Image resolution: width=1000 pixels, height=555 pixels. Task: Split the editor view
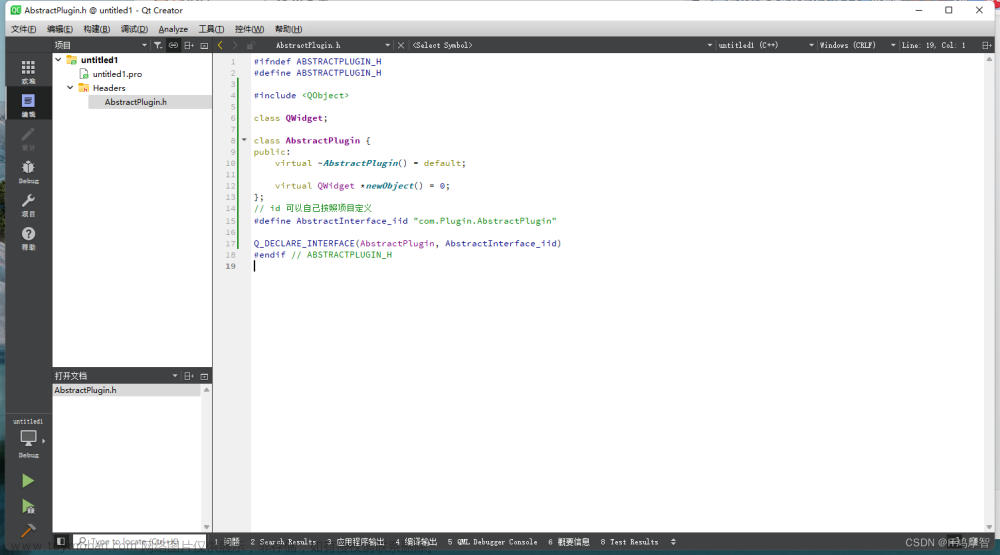click(986, 45)
